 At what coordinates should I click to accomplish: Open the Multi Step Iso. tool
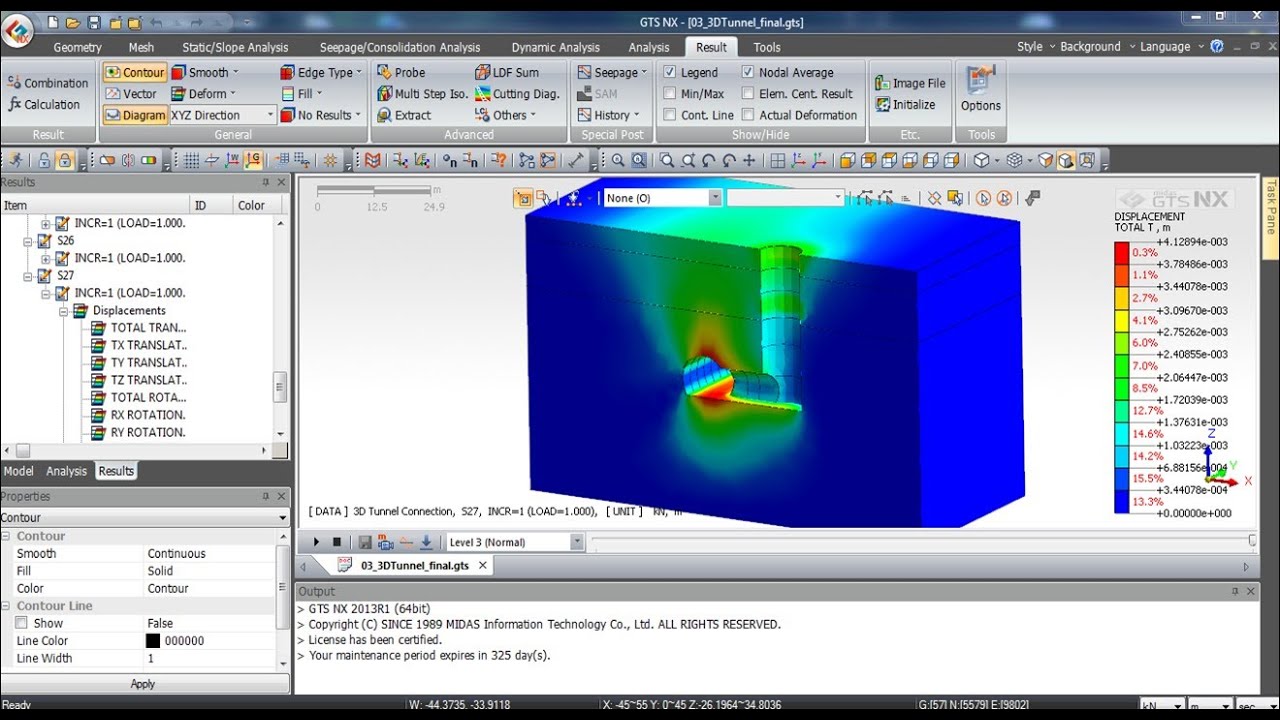[423, 93]
